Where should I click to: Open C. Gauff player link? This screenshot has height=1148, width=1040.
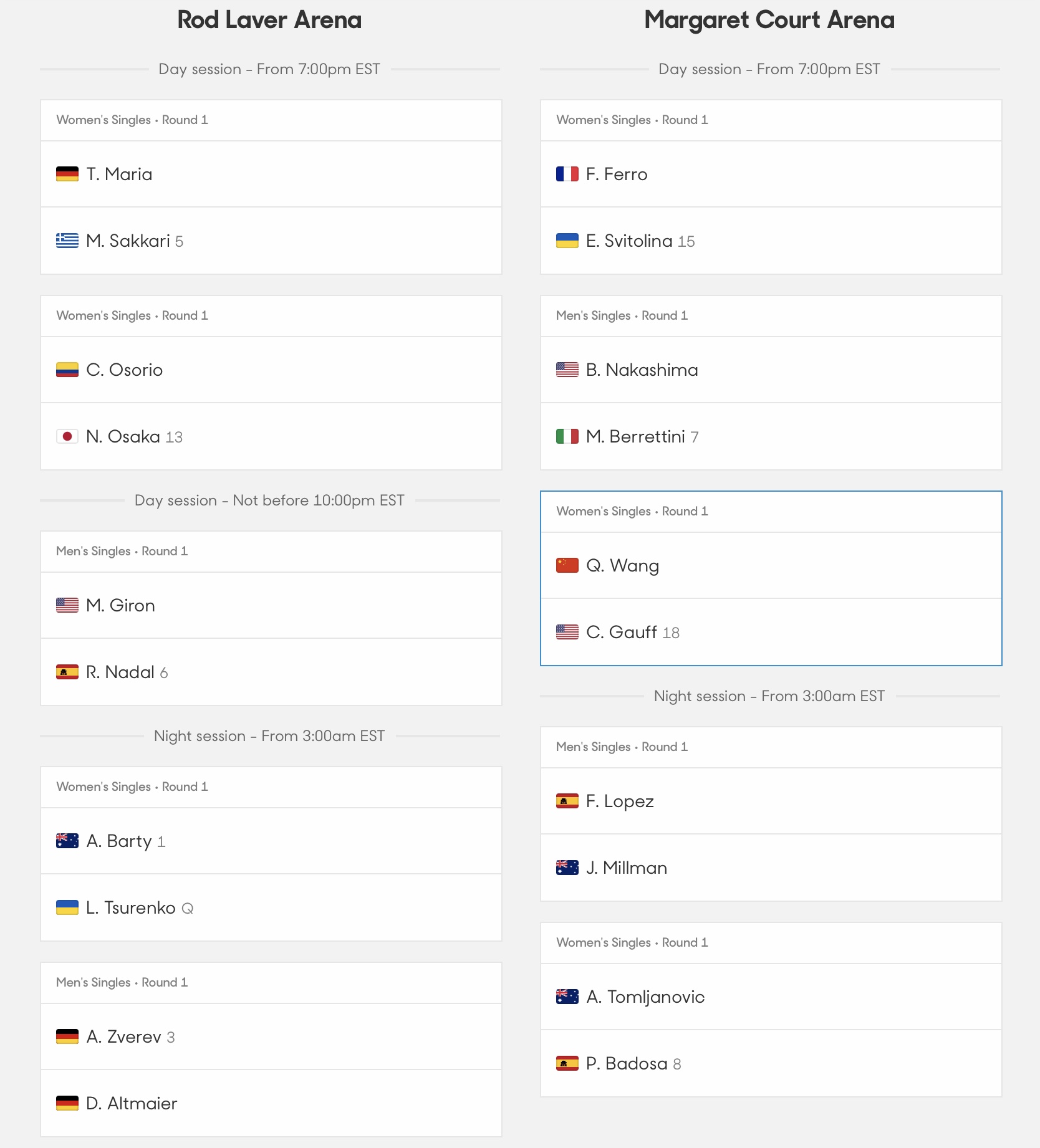pos(622,632)
